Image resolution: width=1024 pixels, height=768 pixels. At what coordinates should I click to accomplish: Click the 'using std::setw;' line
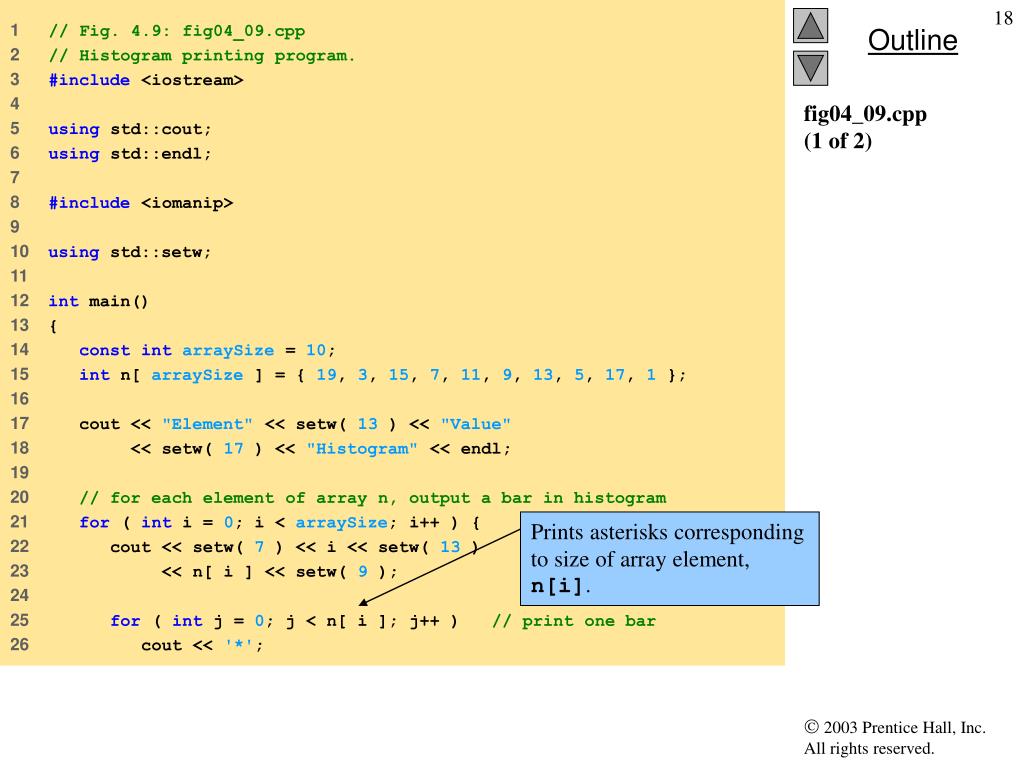point(130,252)
